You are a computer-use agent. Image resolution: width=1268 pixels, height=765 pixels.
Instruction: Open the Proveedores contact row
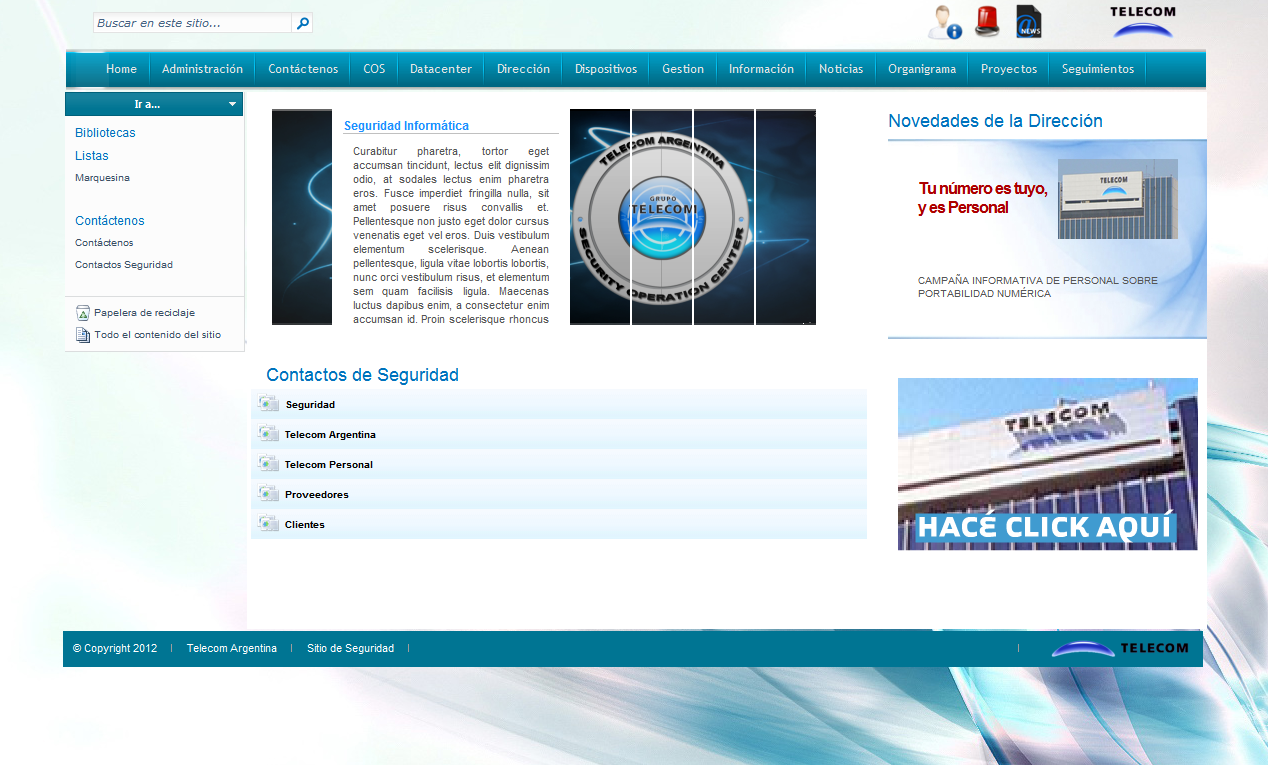559,494
